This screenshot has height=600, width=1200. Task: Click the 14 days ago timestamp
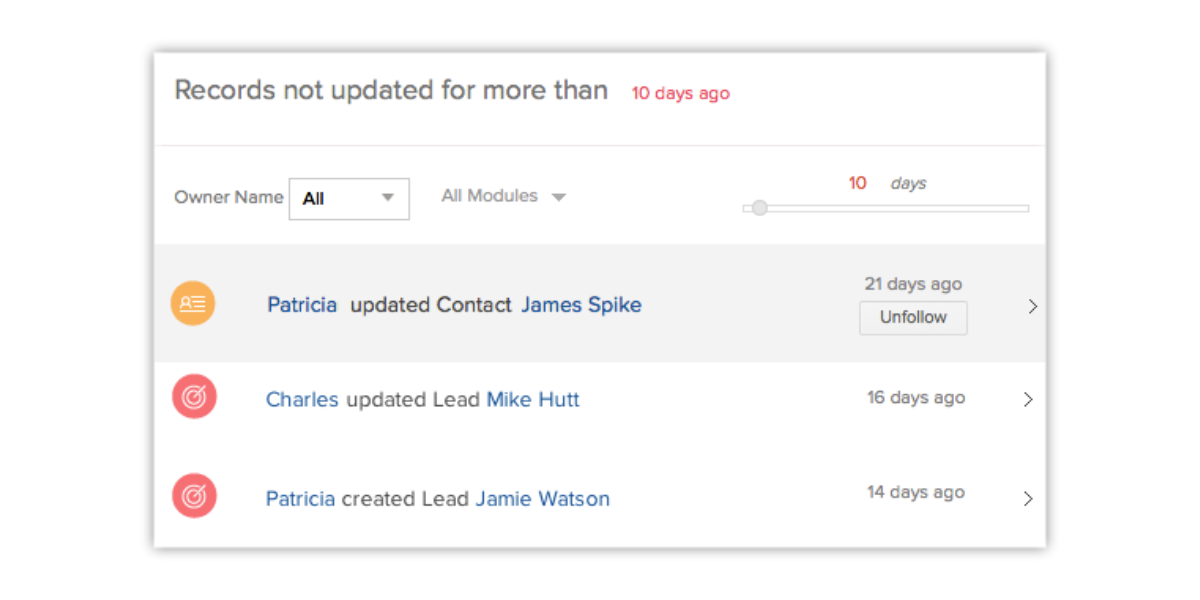pyautogui.click(x=916, y=492)
